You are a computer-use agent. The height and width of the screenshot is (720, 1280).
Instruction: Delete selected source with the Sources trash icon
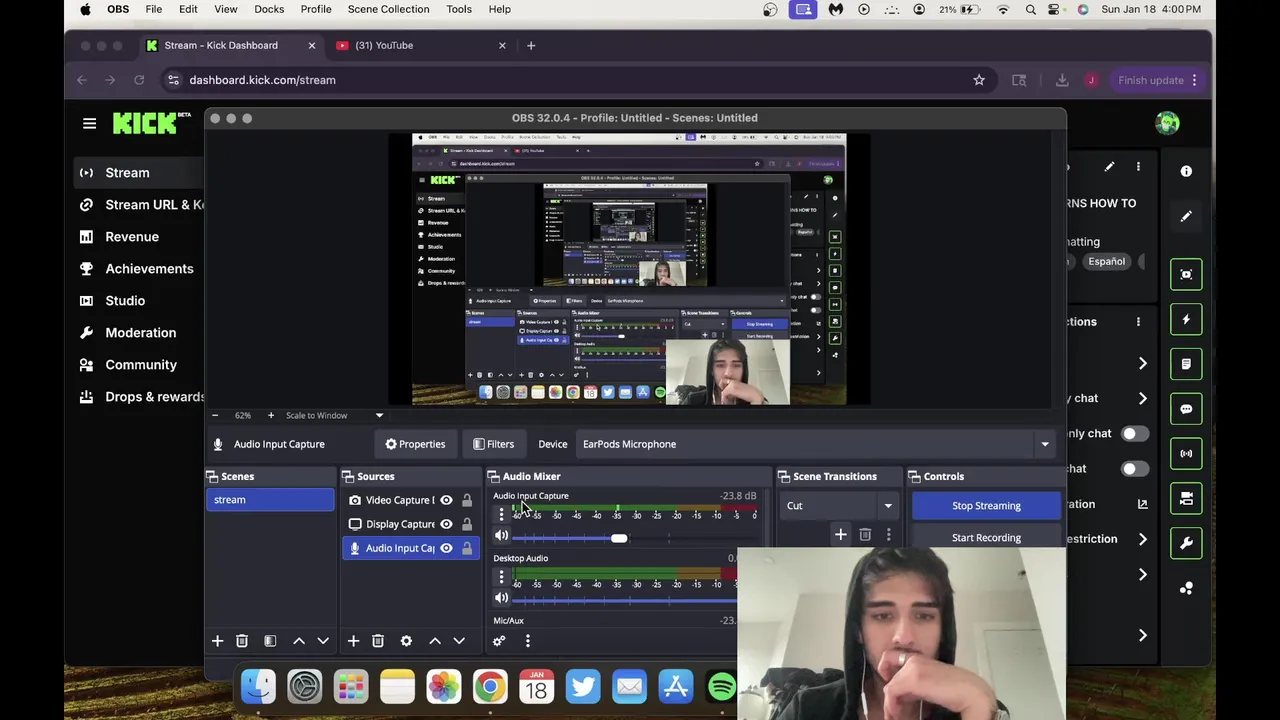(x=378, y=640)
